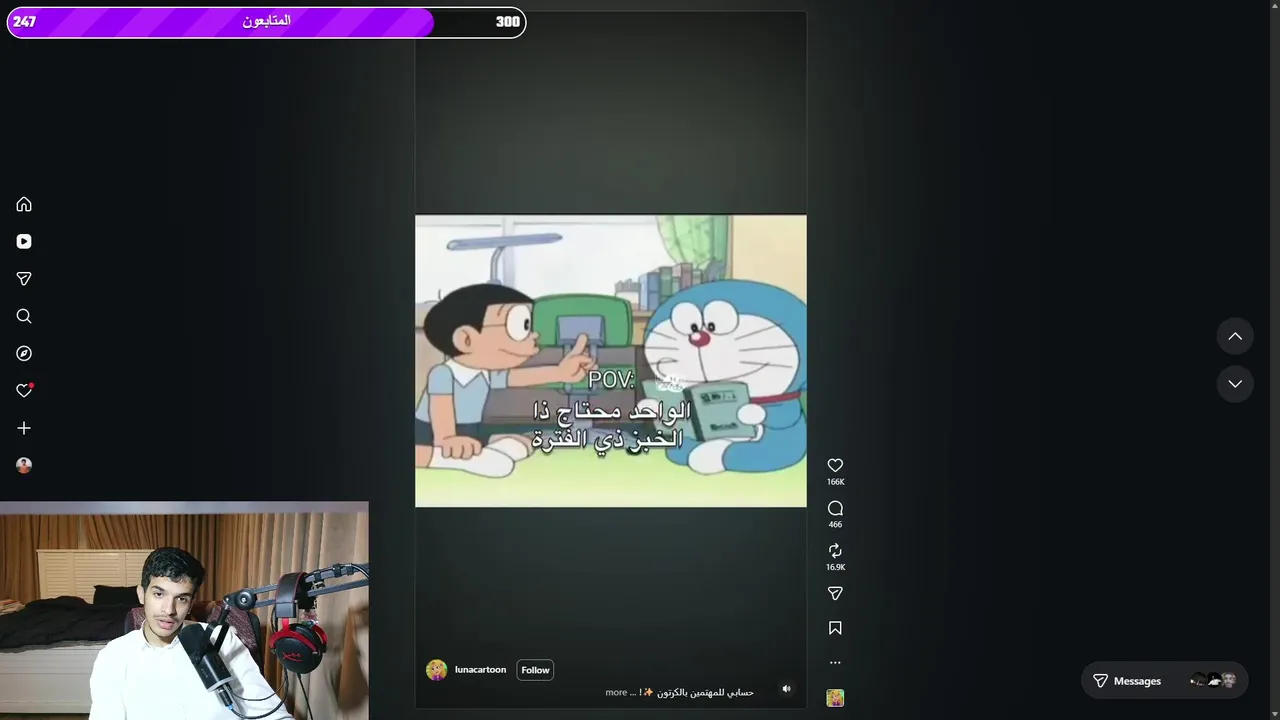Click the avatars in Messages pill
The image size is (1280, 720).
pos(1214,681)
